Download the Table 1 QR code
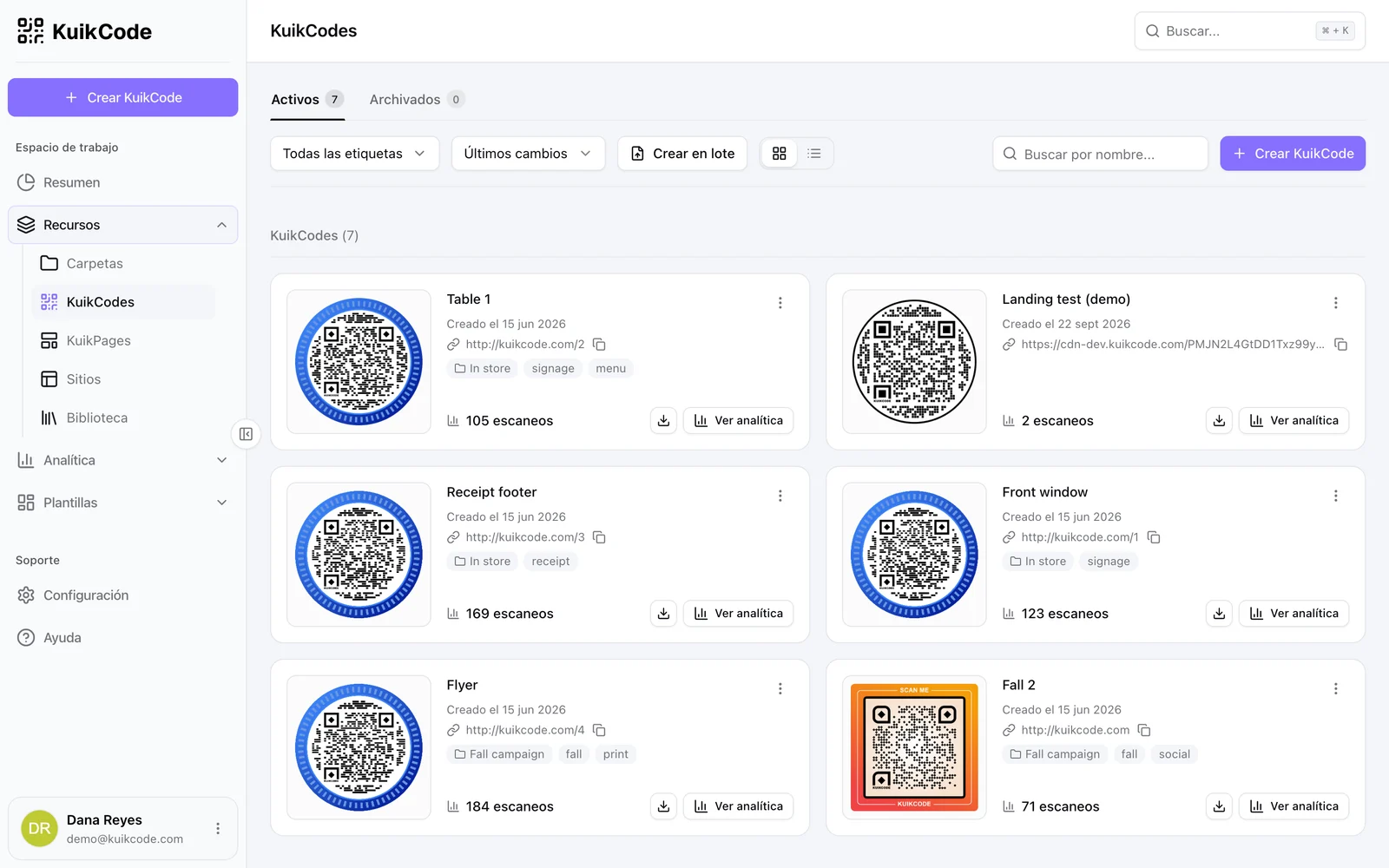This screenshot has width=1389, height=868. tap(663, 420)
